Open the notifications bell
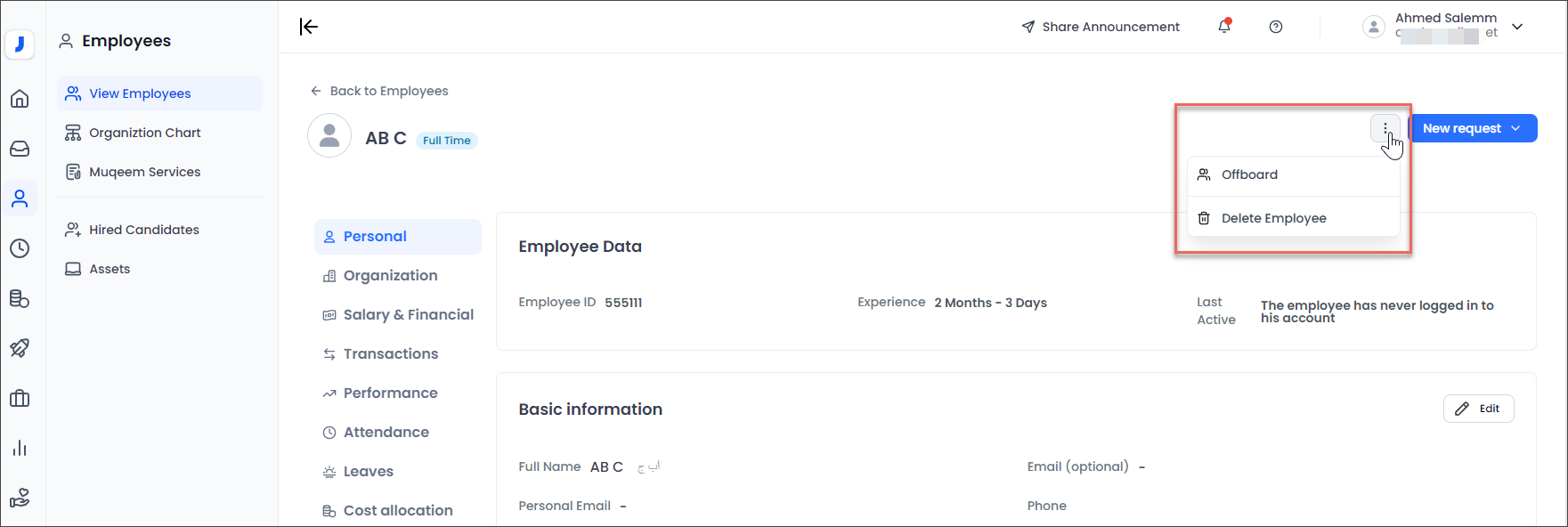This screenshot has width=1568, height=527. point(1224,27)
